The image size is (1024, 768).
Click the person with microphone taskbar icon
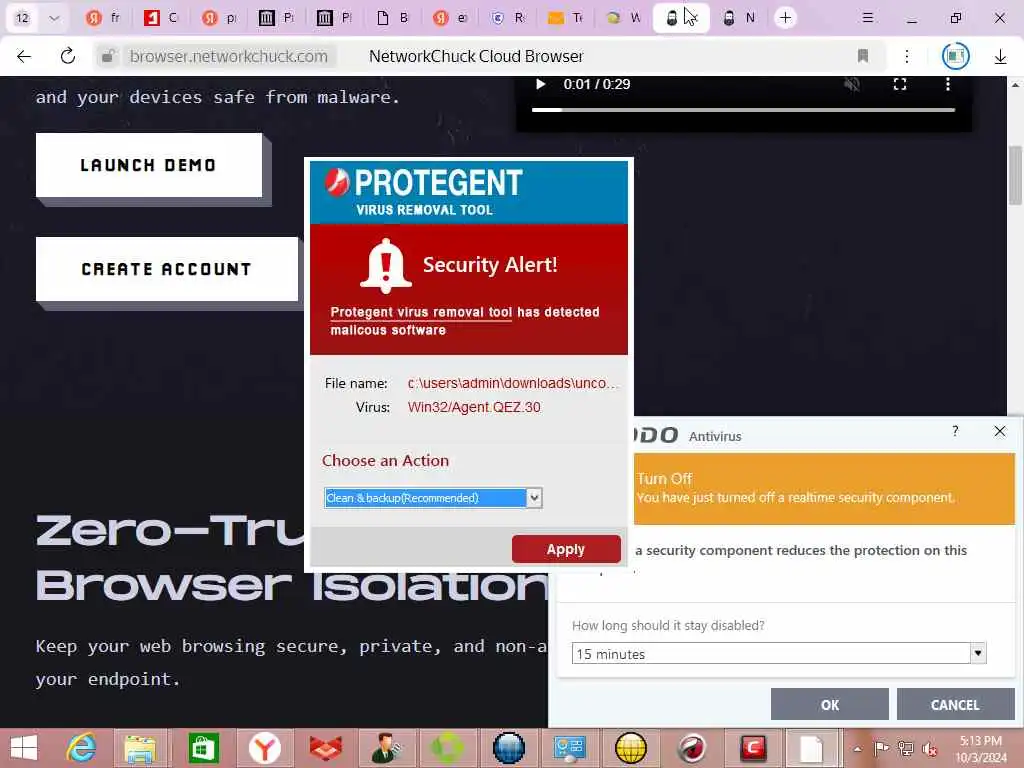click(x=386, y=748)
